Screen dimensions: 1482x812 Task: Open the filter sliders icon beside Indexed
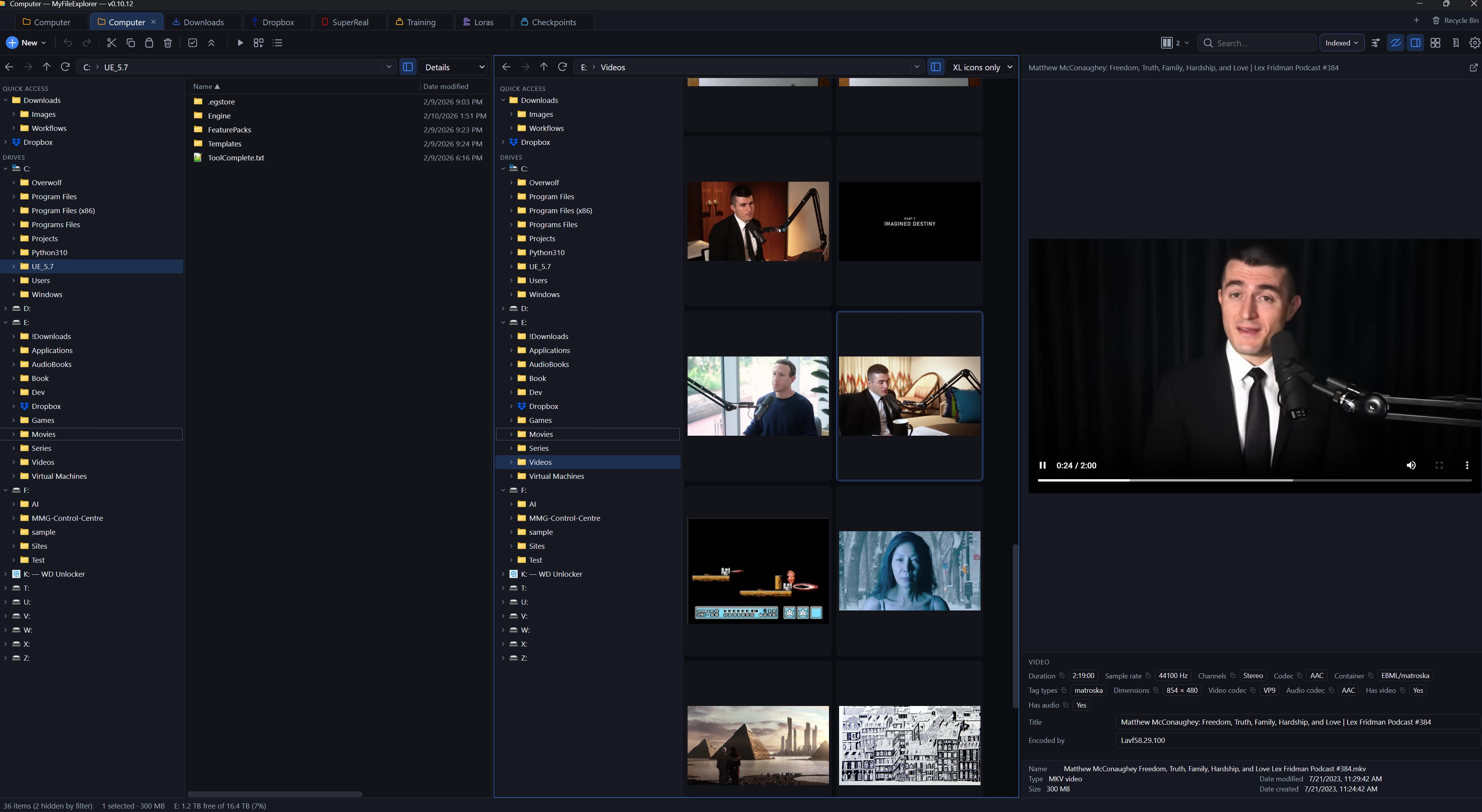click(x=1376, y=43)
